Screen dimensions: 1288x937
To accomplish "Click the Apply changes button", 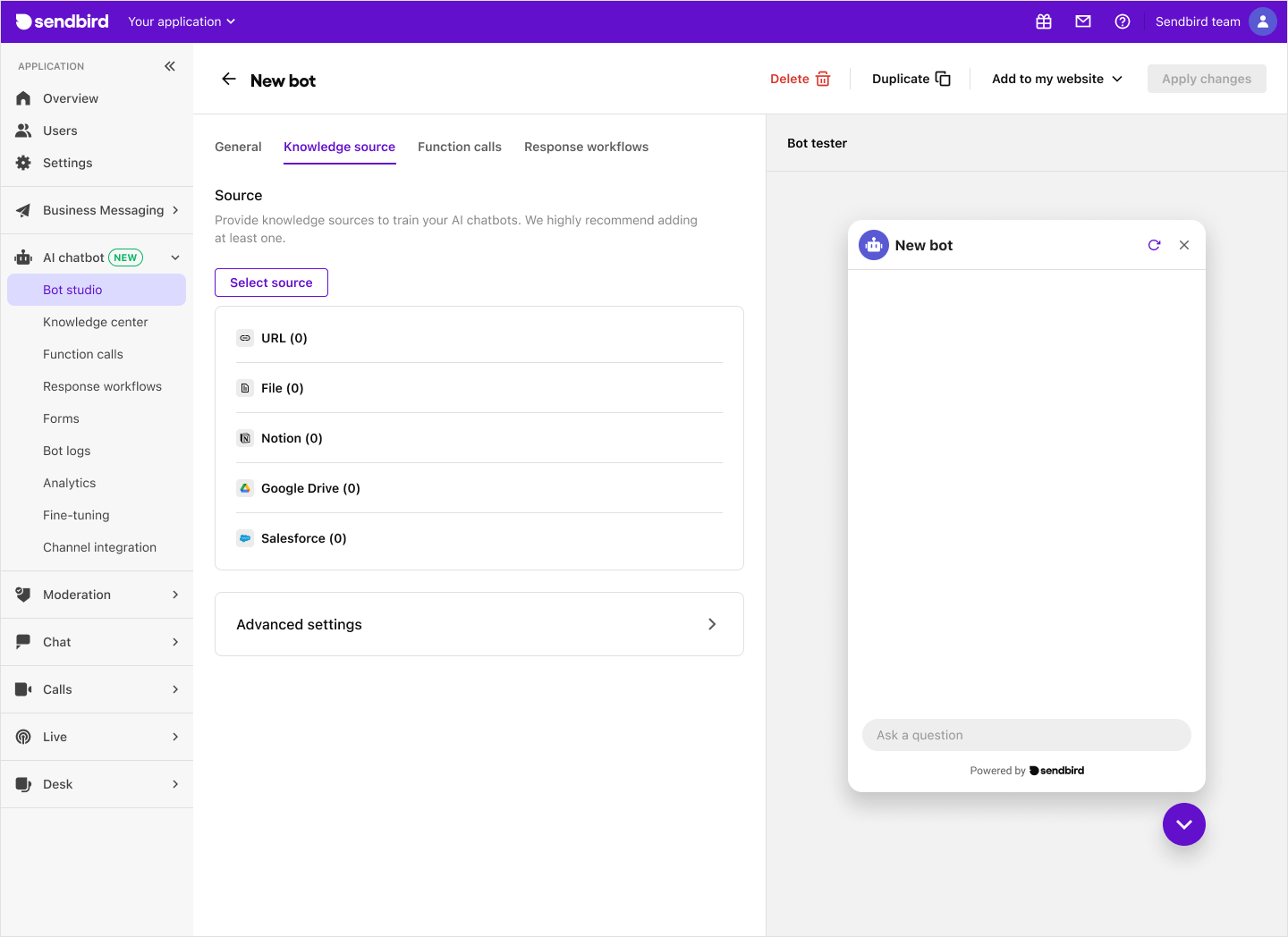I will tap(1207, 79).
